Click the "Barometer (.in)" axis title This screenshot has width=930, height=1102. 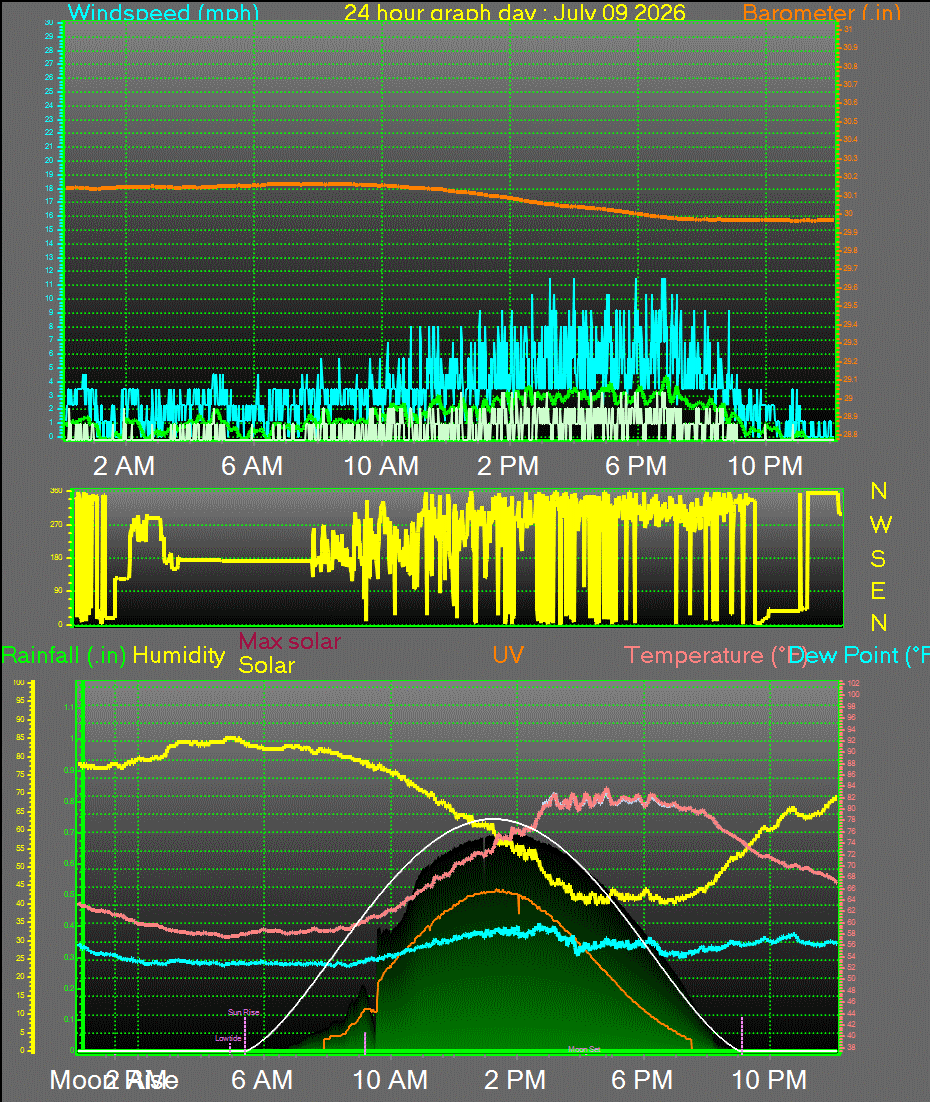coord(821,12)
